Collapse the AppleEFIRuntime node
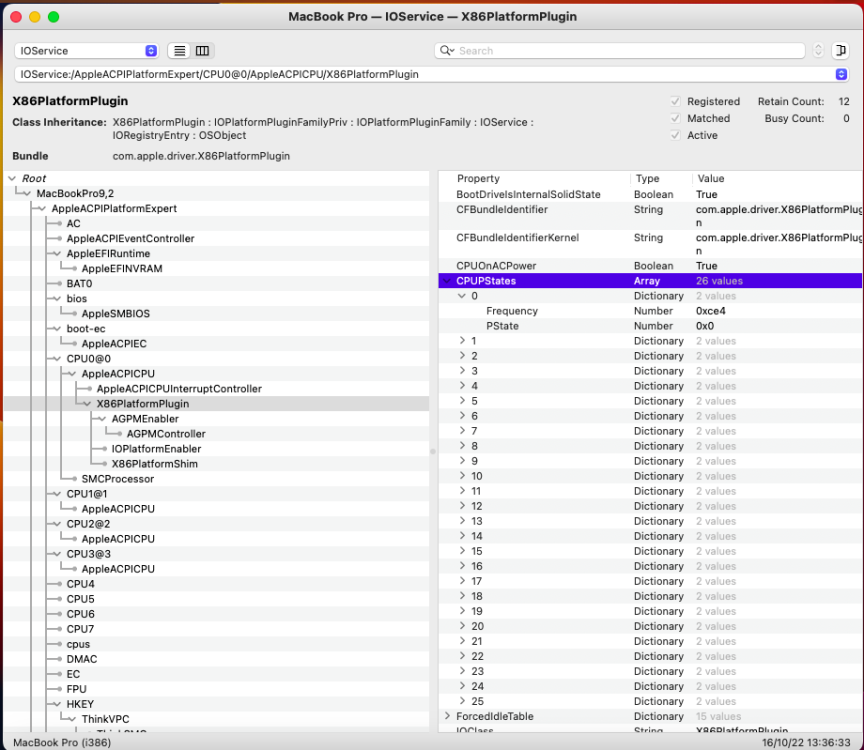 coord(57,253)
